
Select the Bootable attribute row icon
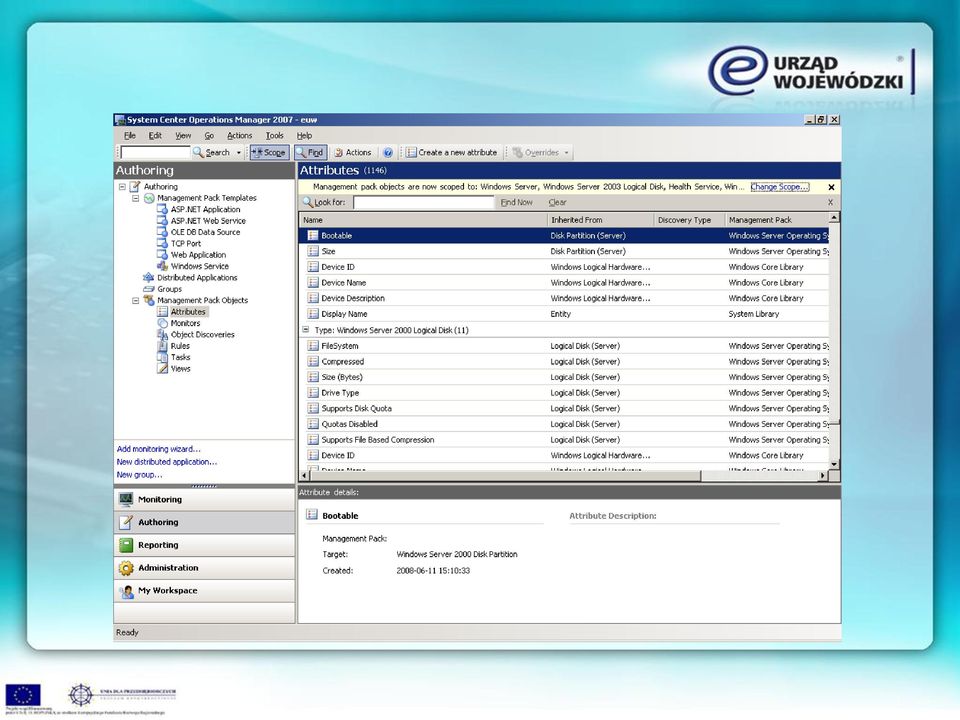point(313,236)
